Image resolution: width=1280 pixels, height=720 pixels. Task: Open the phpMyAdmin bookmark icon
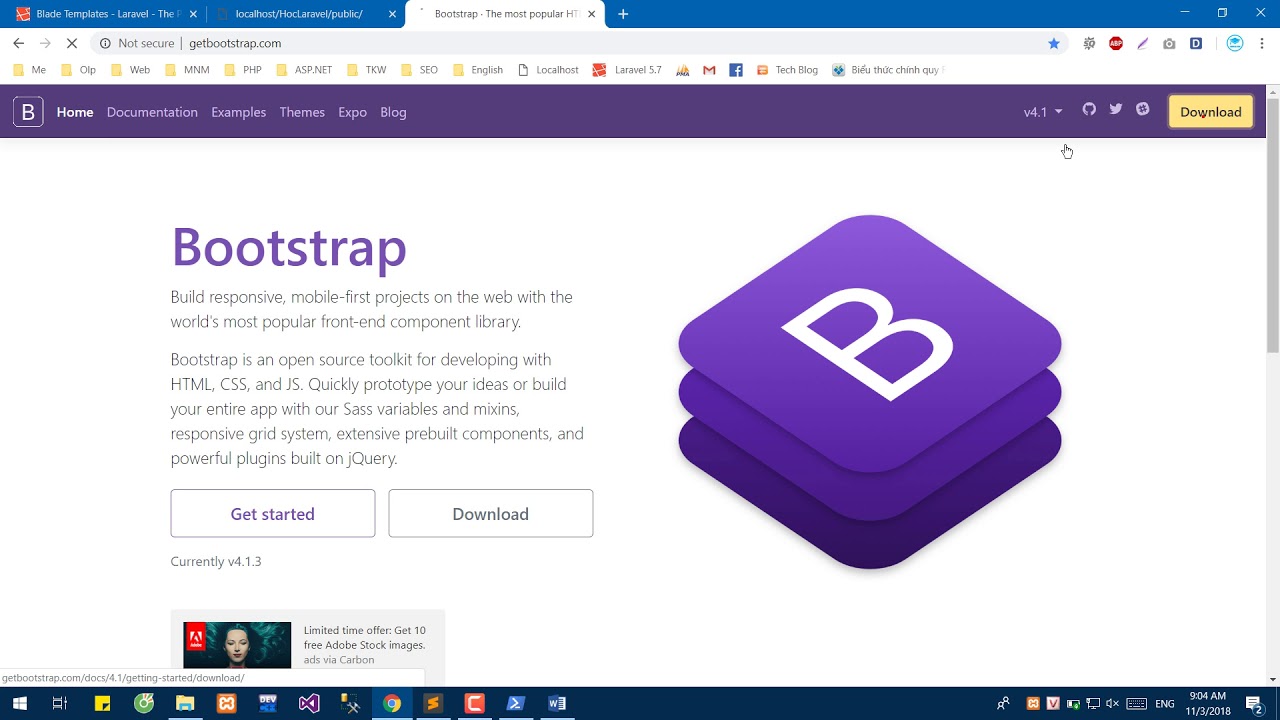pos(683,70)
